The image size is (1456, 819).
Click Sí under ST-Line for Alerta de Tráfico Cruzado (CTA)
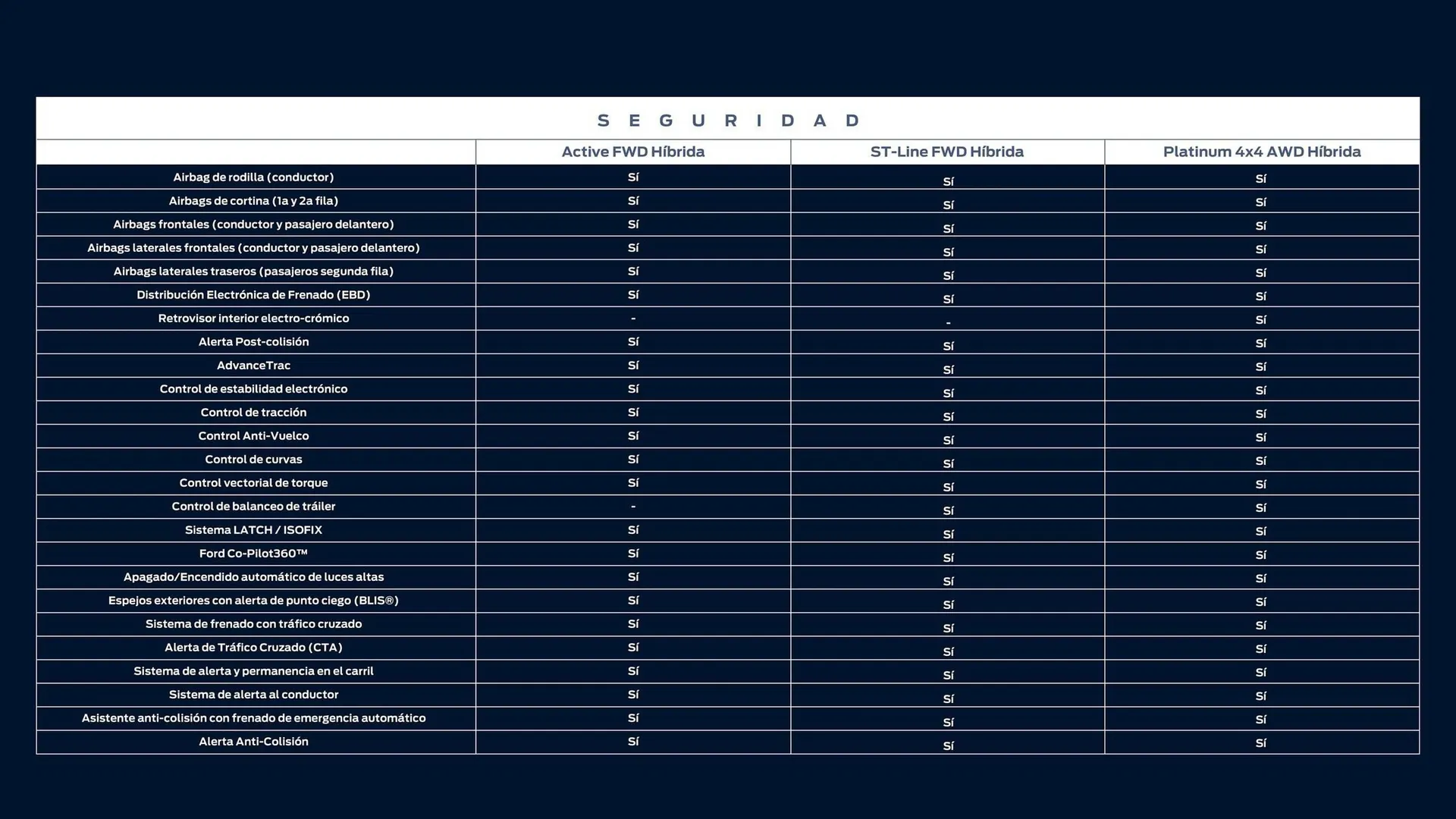[x=947, y=651]
